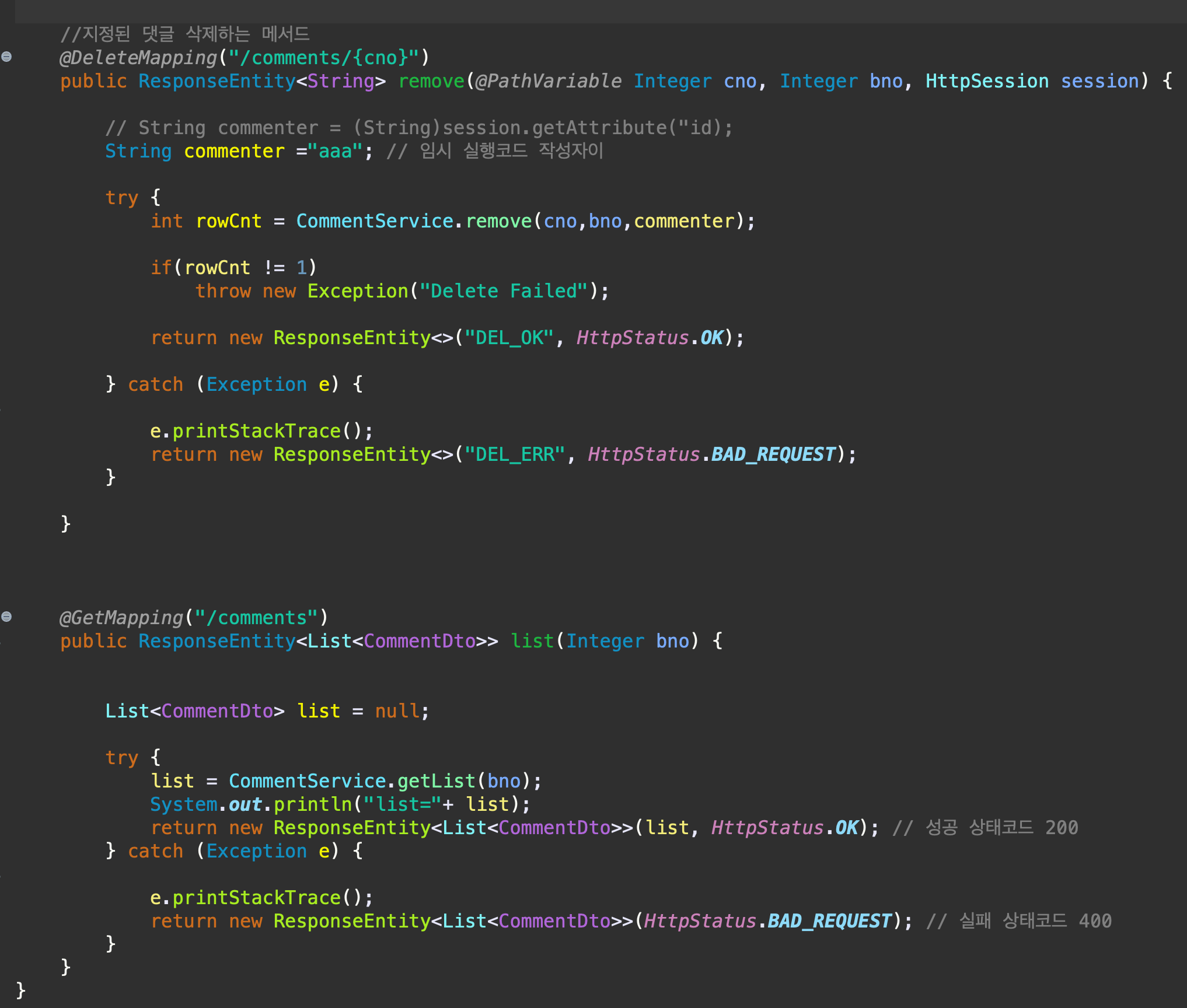Click the "DEL_OK" string literal
This screenshot has height=1008, width=1187.
509,338
